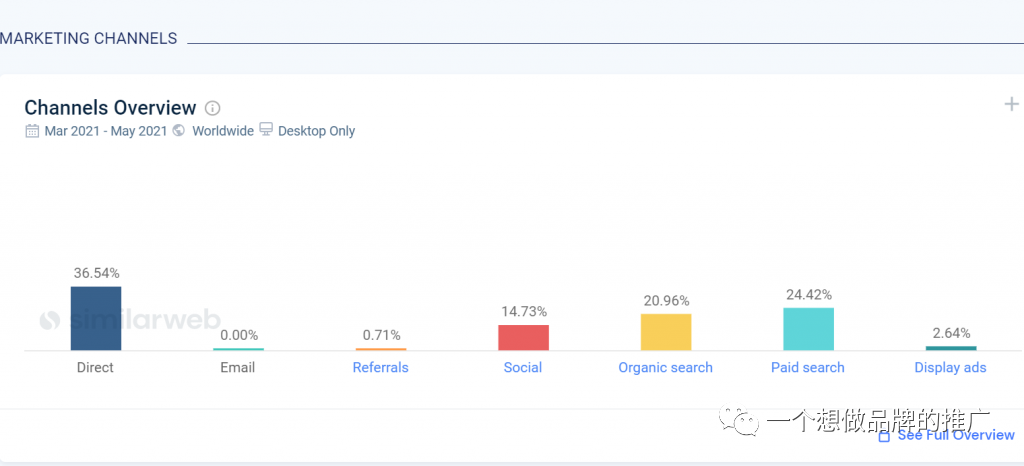Click the desktop monitor icon
Image resolution: width=1024 pixels, height=466 pixels.
click(266, 130)
